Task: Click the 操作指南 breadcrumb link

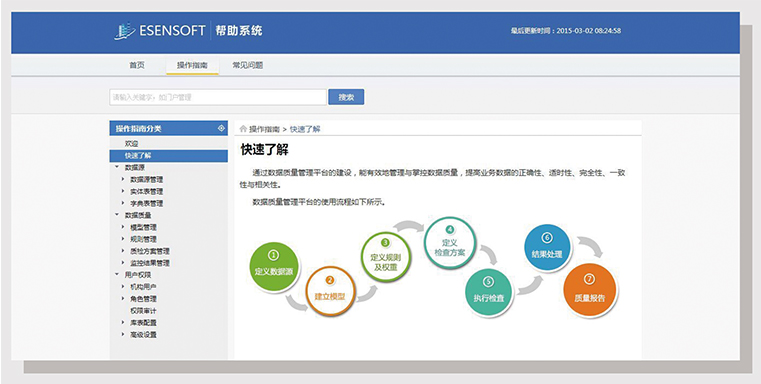Action: (x=265, y=129)
